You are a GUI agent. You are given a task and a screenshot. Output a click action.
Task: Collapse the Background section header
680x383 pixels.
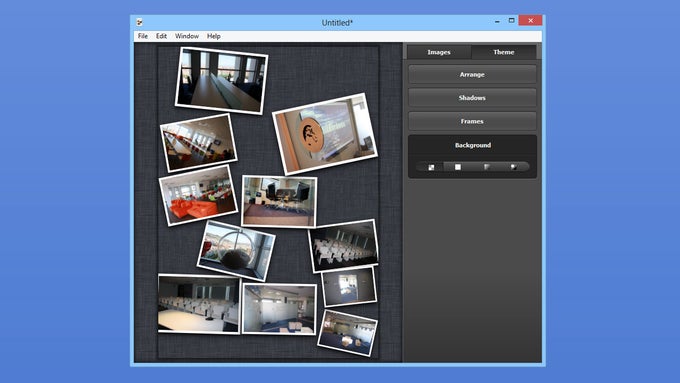click(x=473, y=145)
